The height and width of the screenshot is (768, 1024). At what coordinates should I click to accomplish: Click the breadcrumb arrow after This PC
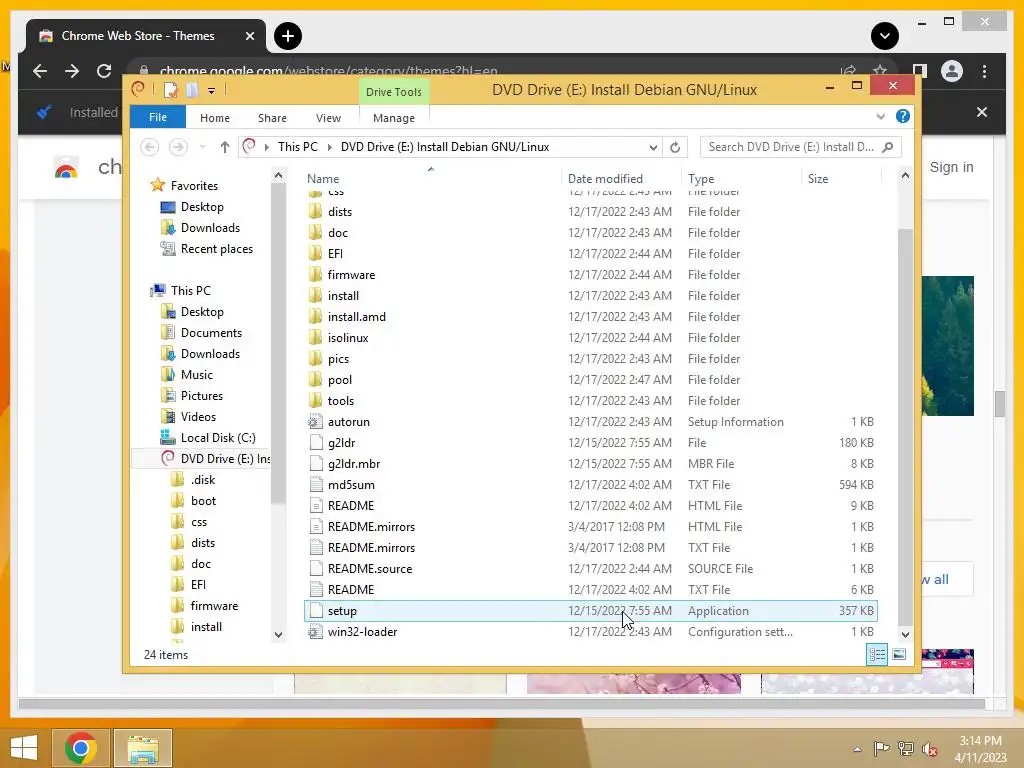329,147
